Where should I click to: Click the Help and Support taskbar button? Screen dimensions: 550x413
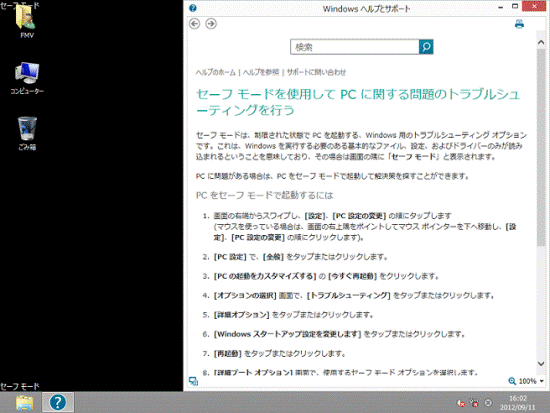tap(58, 402)
